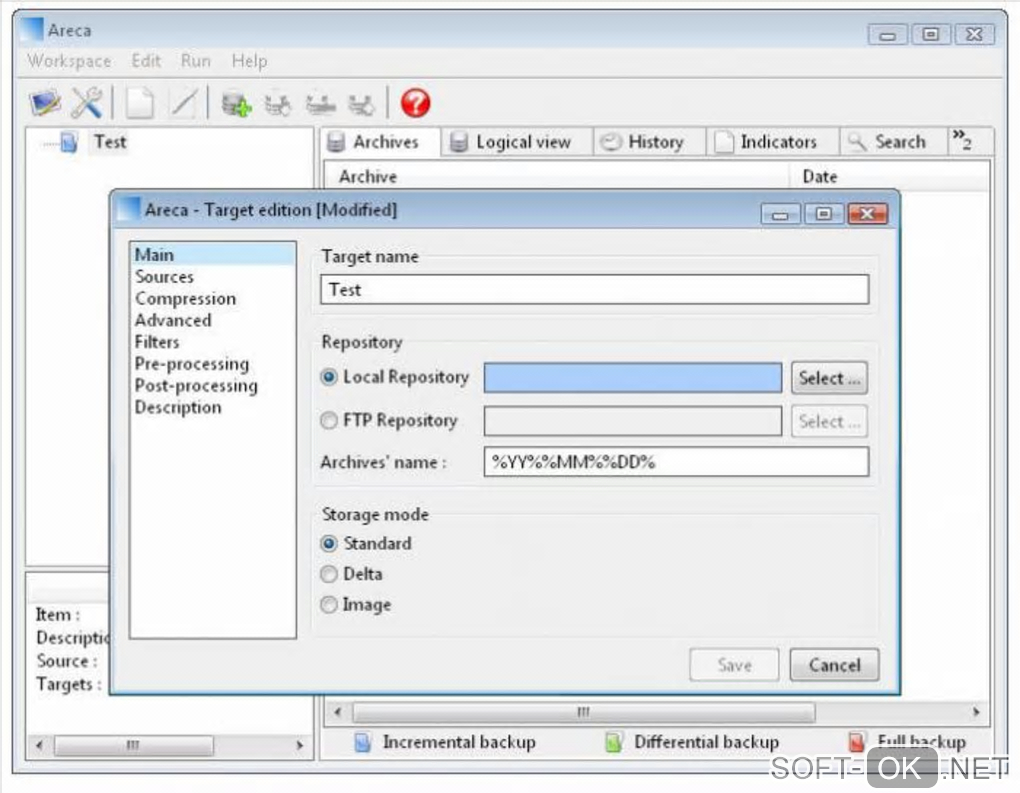Click the Incremental backup legend icon
Screen dimensions: 1020x793
pos(363,742)
